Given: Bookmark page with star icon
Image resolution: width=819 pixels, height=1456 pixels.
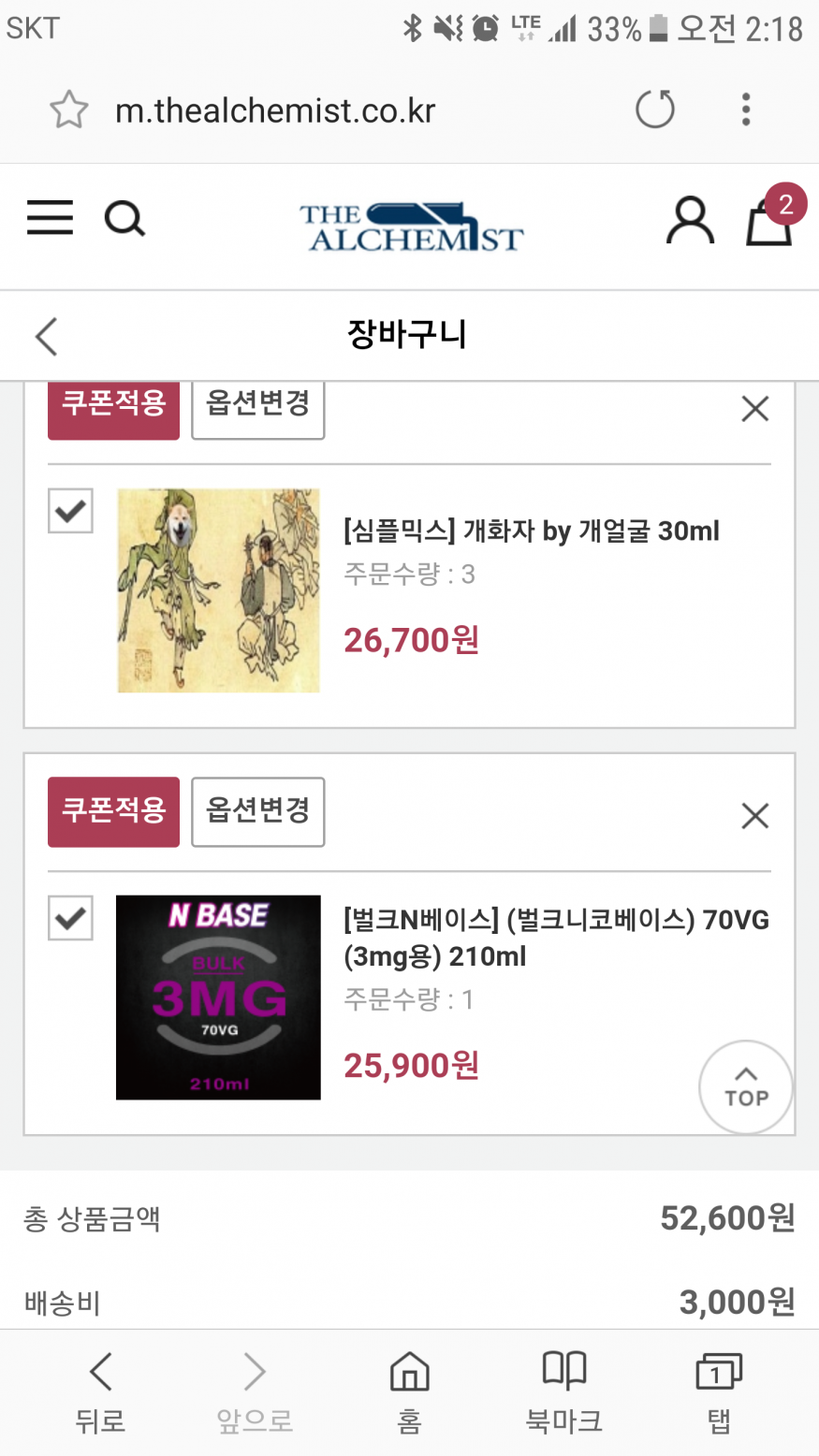Looking at the screenshot, I should click(68, 110).
